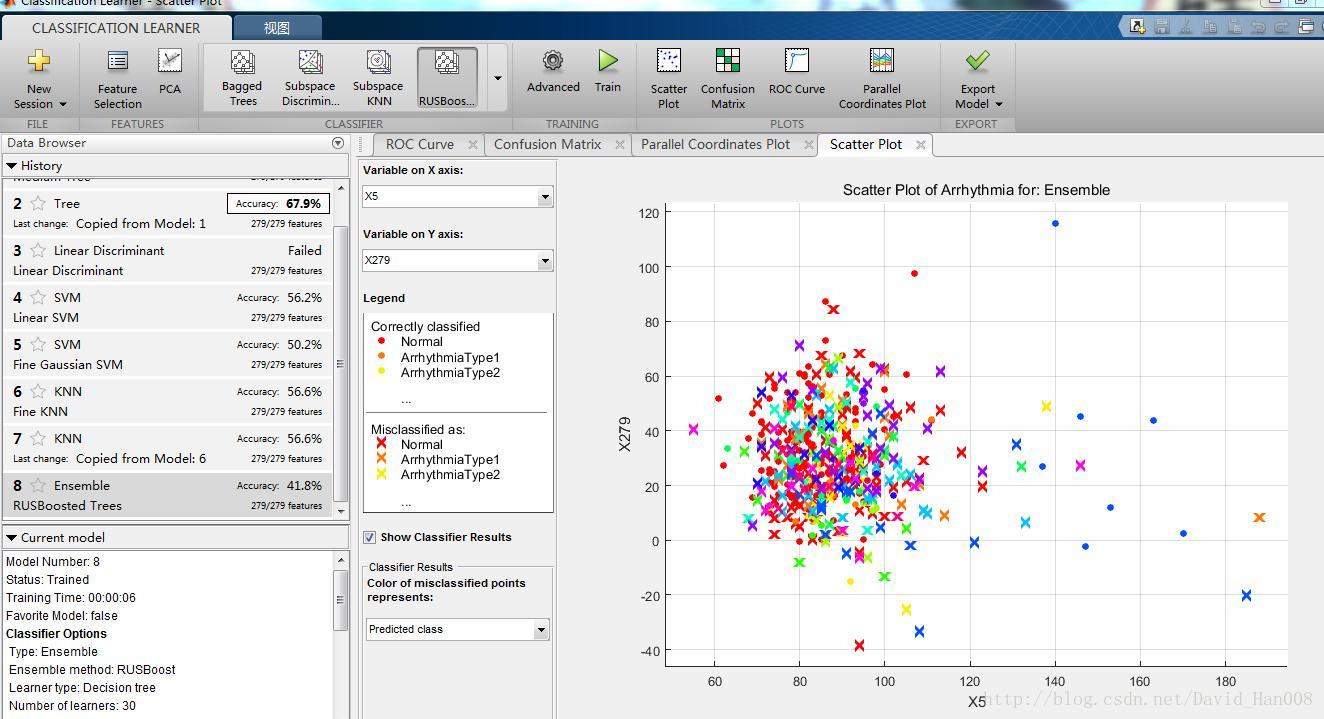Switch to the ROC Curve tab
Screen dimensions: 1324x719
[x=420, y=144]
